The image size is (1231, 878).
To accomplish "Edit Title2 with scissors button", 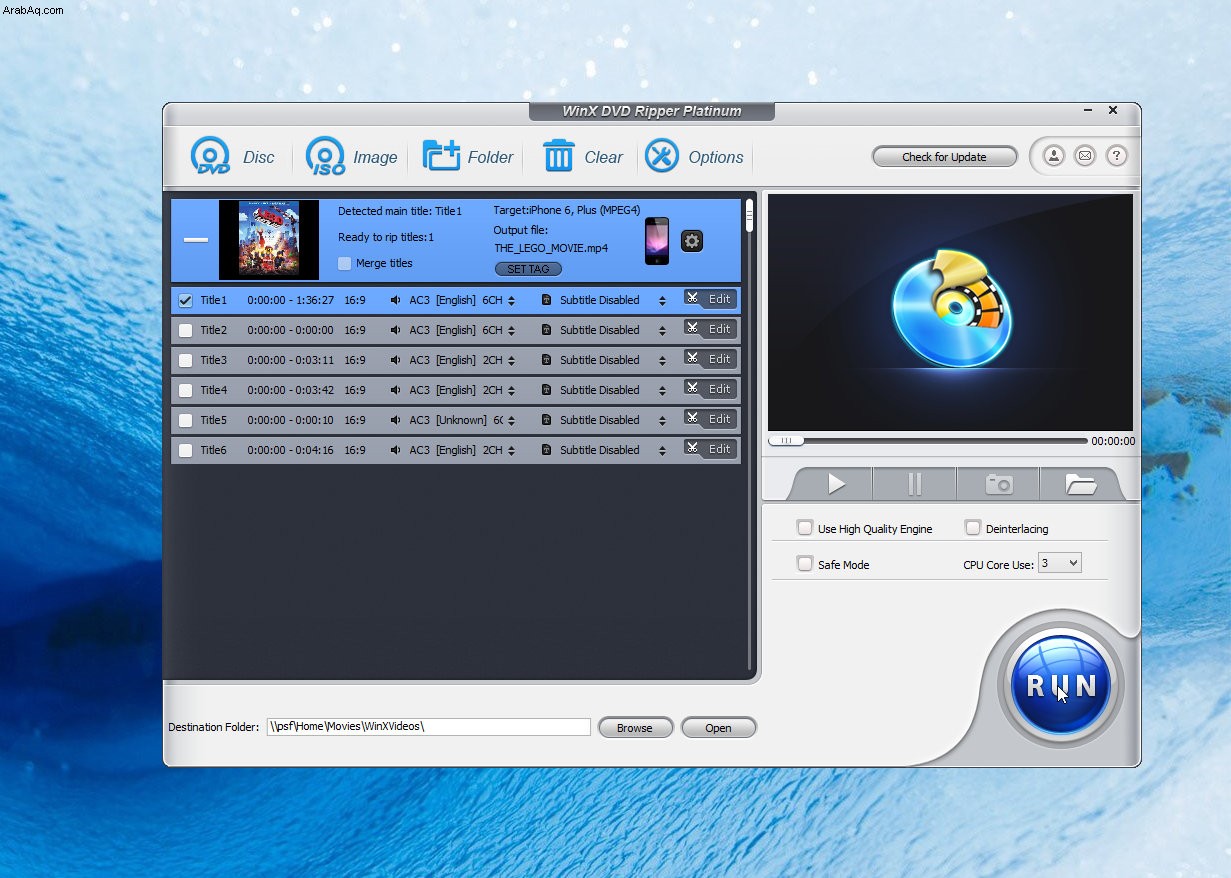I will (x=710, y=329).
